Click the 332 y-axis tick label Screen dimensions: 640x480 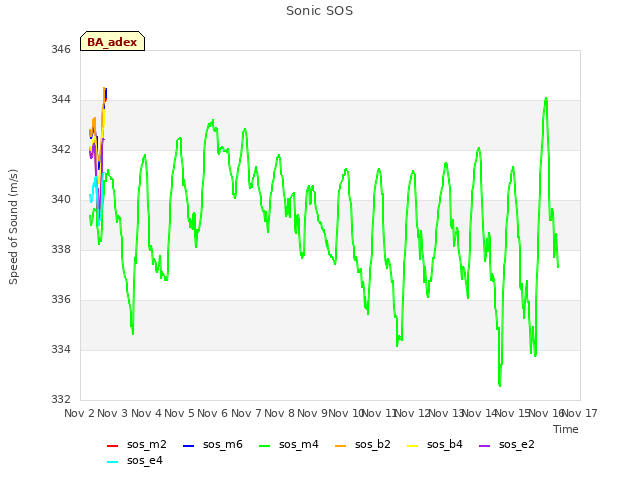click(61, 399)
